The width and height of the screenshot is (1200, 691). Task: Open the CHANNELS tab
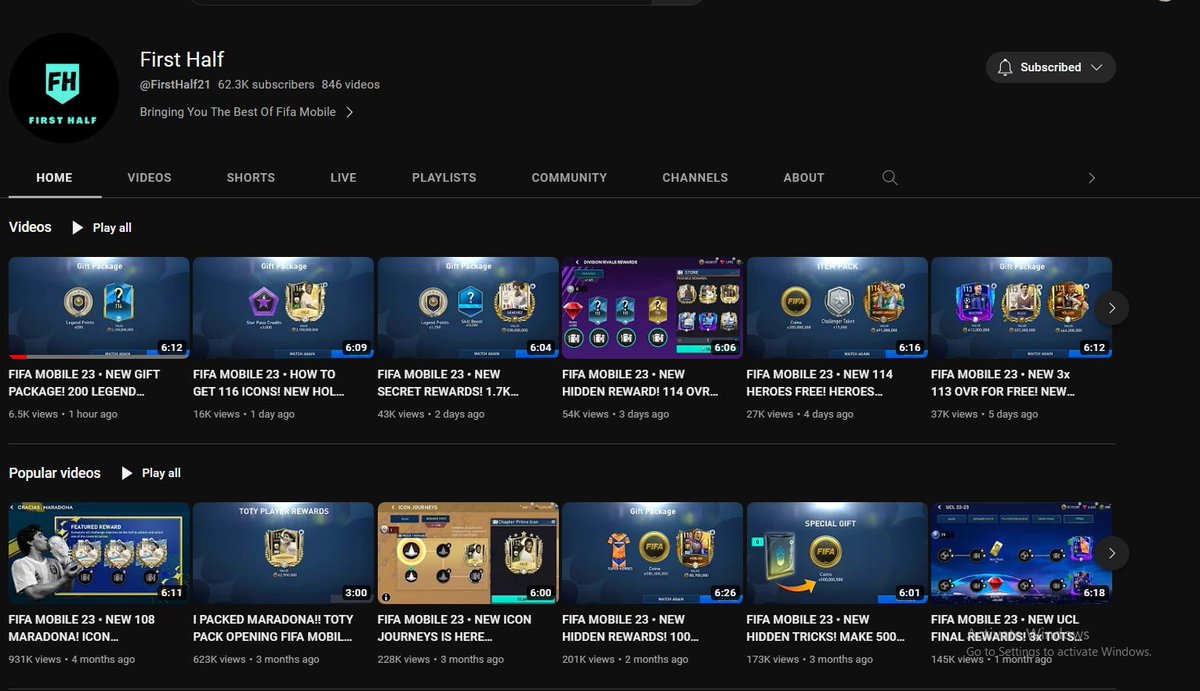point(695,178)
